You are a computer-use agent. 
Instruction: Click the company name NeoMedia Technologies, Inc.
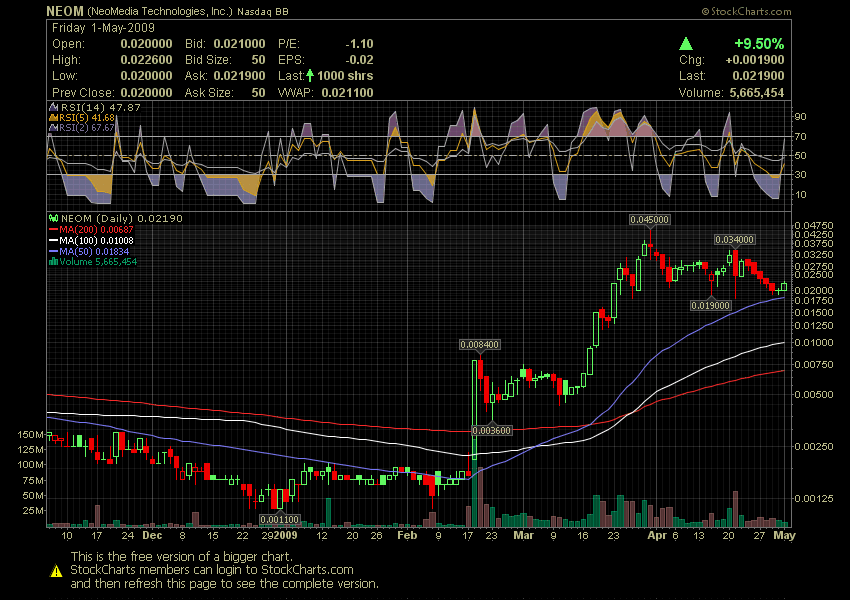[160, 11]
